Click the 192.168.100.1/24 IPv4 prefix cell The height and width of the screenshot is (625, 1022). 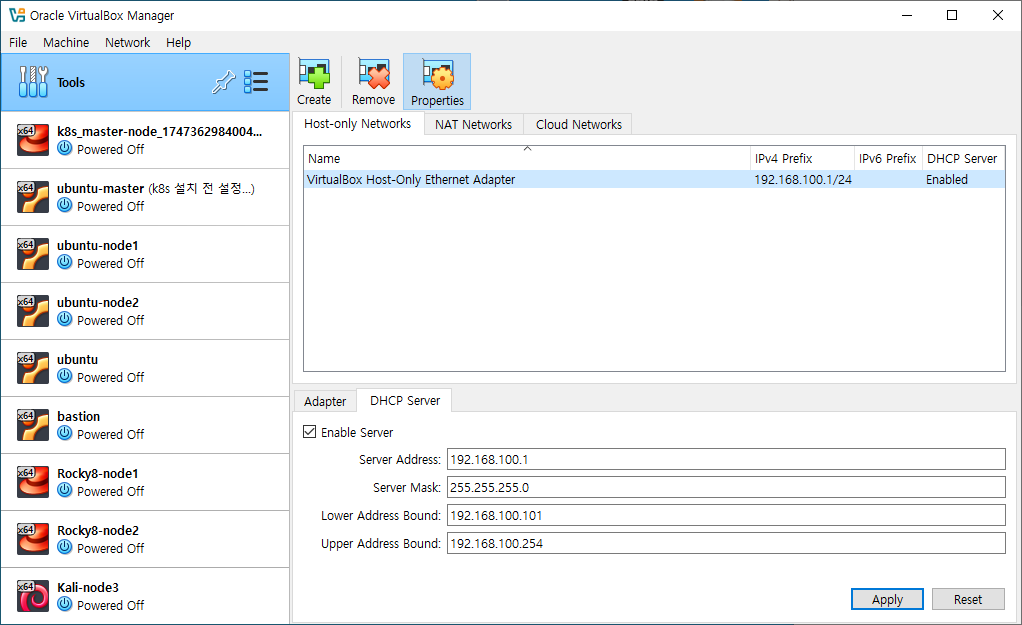coord(803,179)
